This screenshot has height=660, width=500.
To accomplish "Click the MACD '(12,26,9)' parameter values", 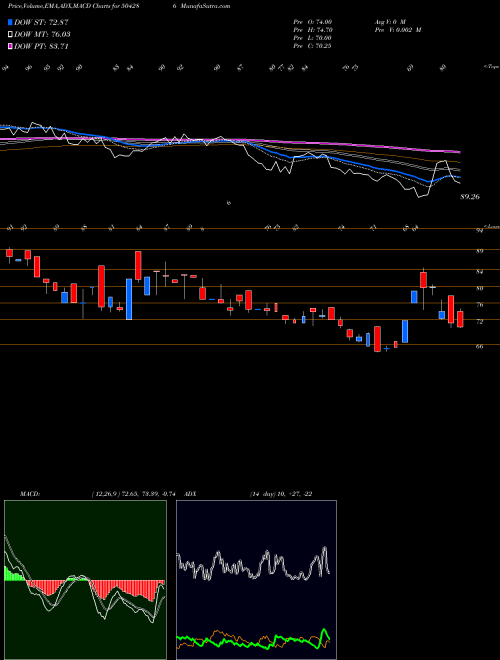I will [136, 494].
